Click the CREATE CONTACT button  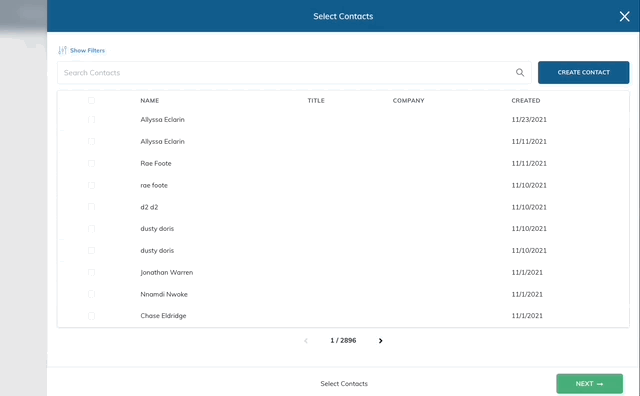(x=583, y=72)
